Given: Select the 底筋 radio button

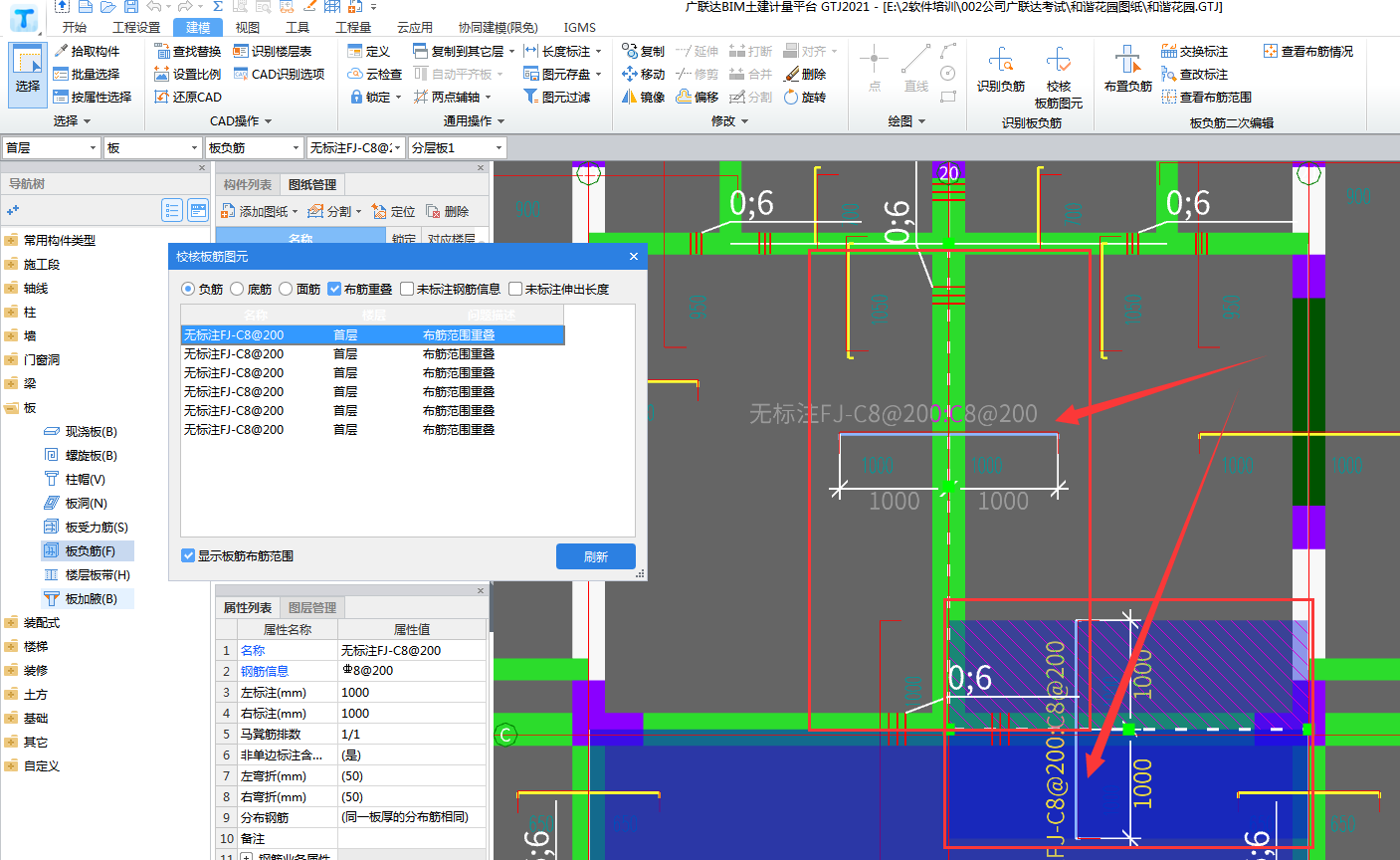Looking at the screenshot, I should (x=237, y=289).
